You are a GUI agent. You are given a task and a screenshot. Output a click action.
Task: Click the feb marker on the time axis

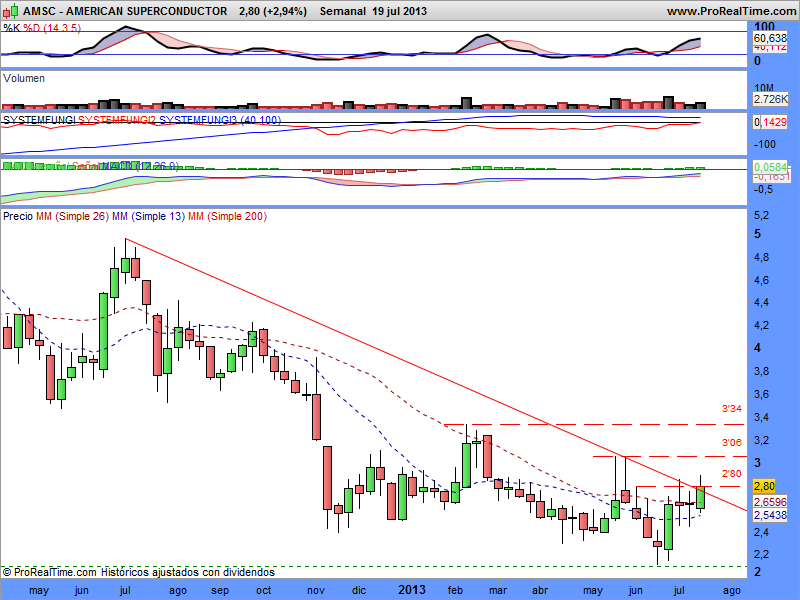[455, 591]
